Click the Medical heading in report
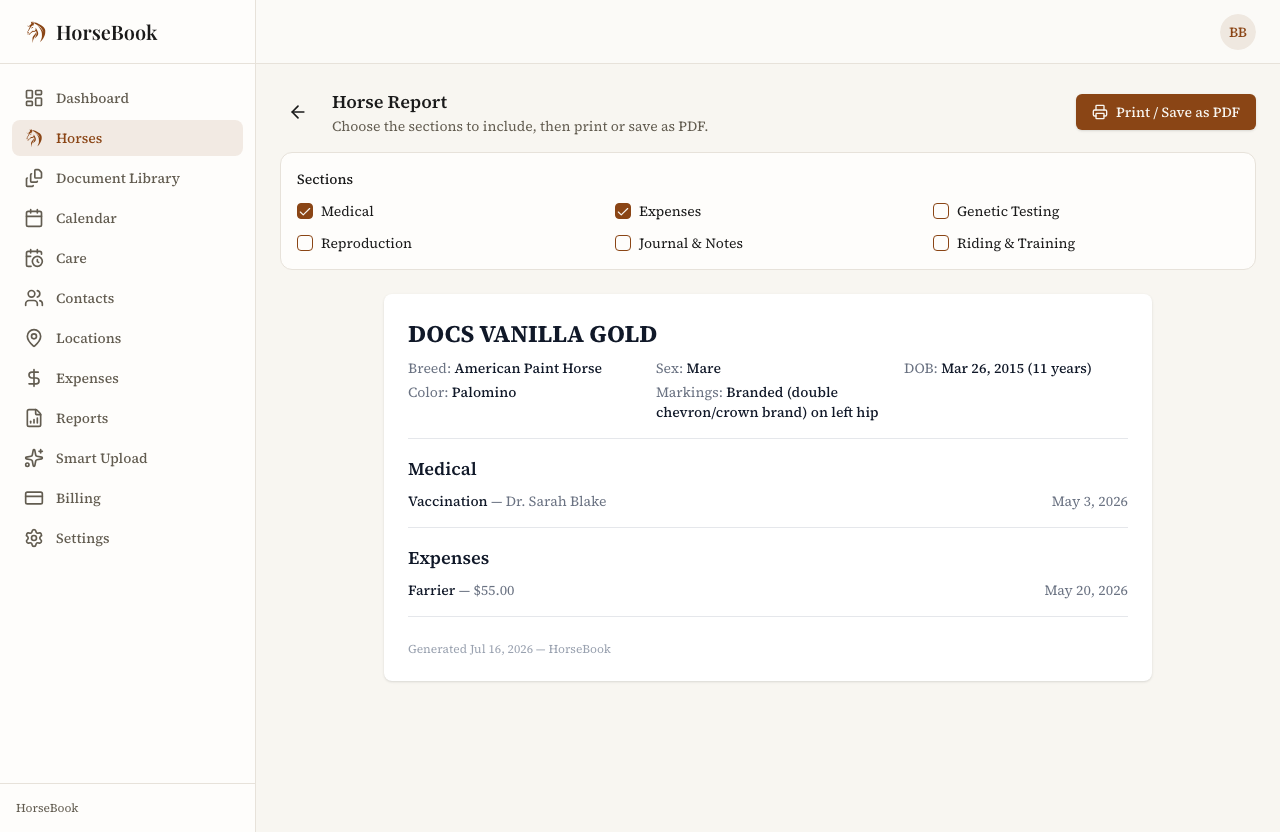The width and height of the screenshot is (1280, 832). [442, 469]
